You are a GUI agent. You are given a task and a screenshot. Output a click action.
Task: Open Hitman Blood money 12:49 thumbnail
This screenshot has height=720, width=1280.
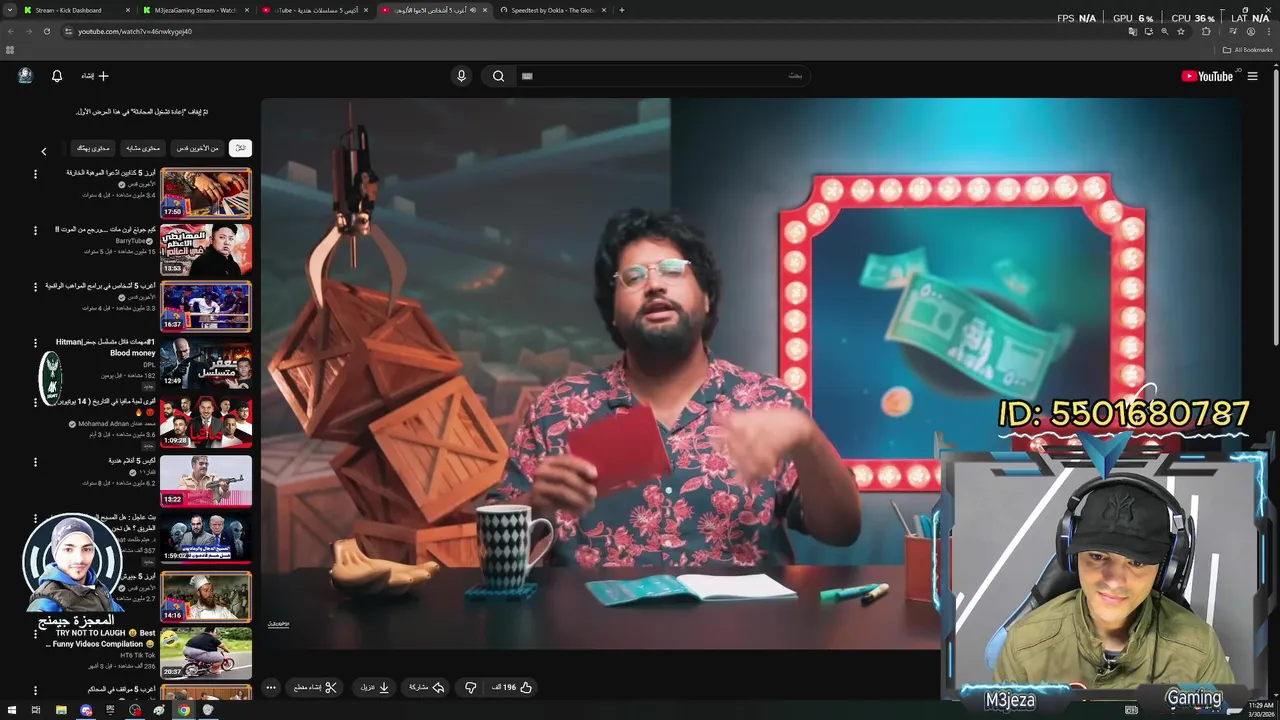click(206, 364)
